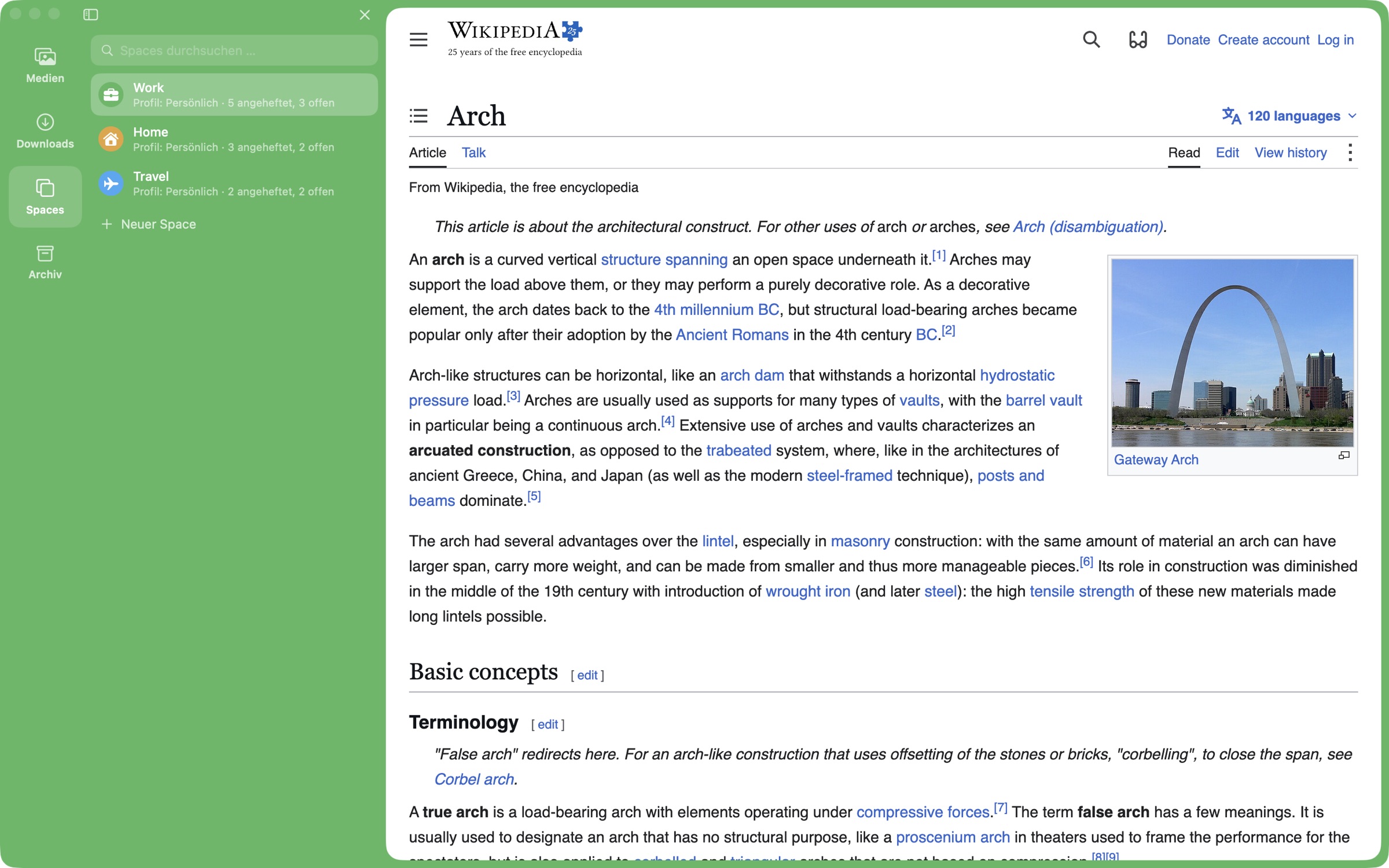Click the Work space briefcase icon
Viewport: 1389px width, 868px height.
tap(111, 94)
